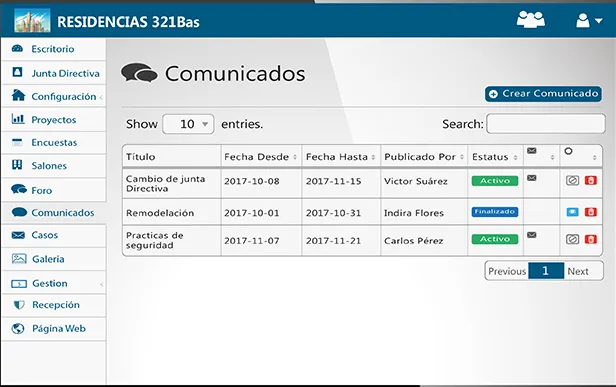The height and width of the screenshot is (387, 616).
Task: Sort by Publicado Por column
Action: tap(424, 157)
